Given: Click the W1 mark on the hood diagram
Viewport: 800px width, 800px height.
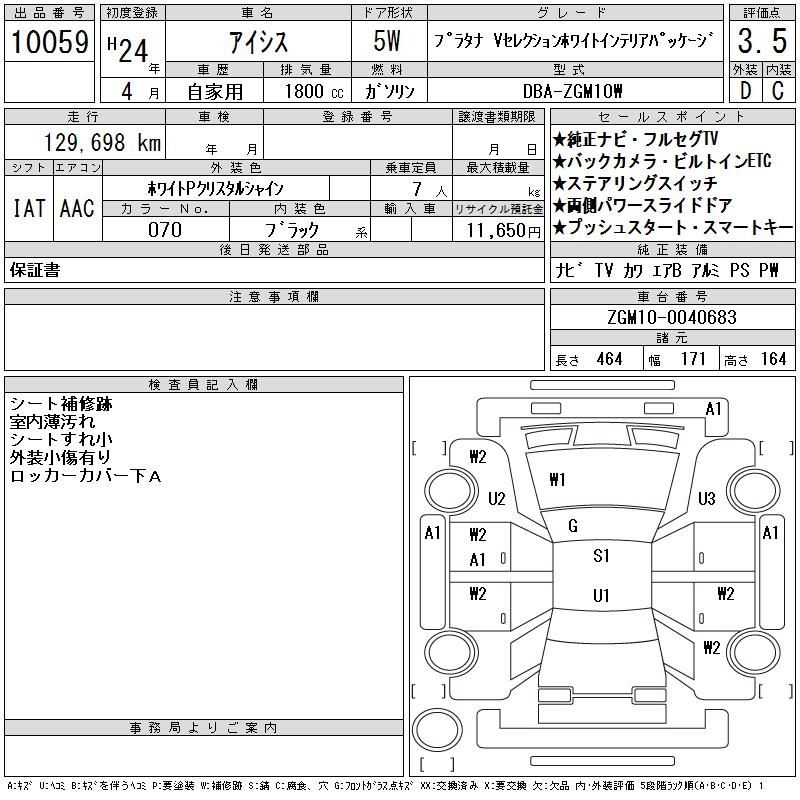Looking at the screenshot, I should coord(557,480).
